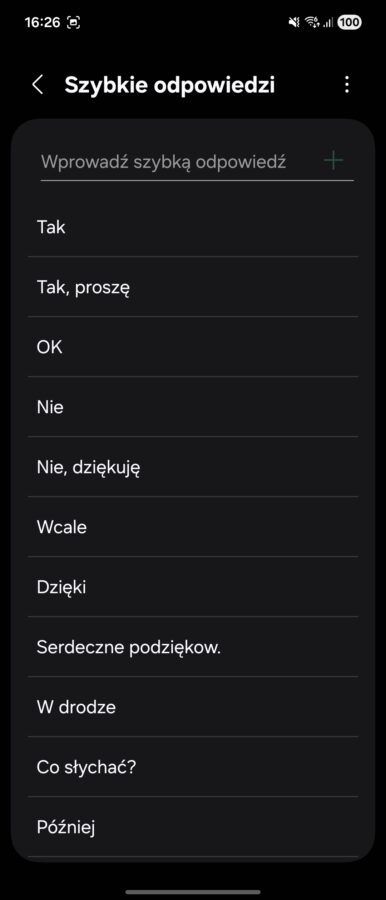This screenshot has width=386, height=900.
Task: Tap the Wcale reply entry
Action: point(193,527)
